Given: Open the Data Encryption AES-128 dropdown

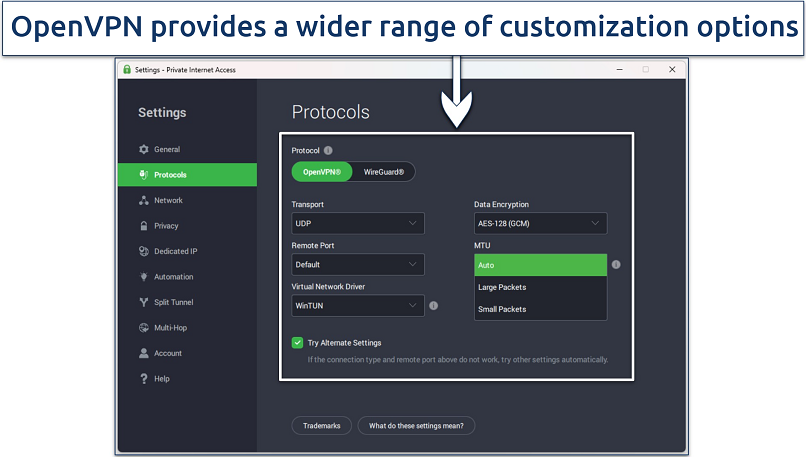Looking at the screenshot, I should point(540,224).
